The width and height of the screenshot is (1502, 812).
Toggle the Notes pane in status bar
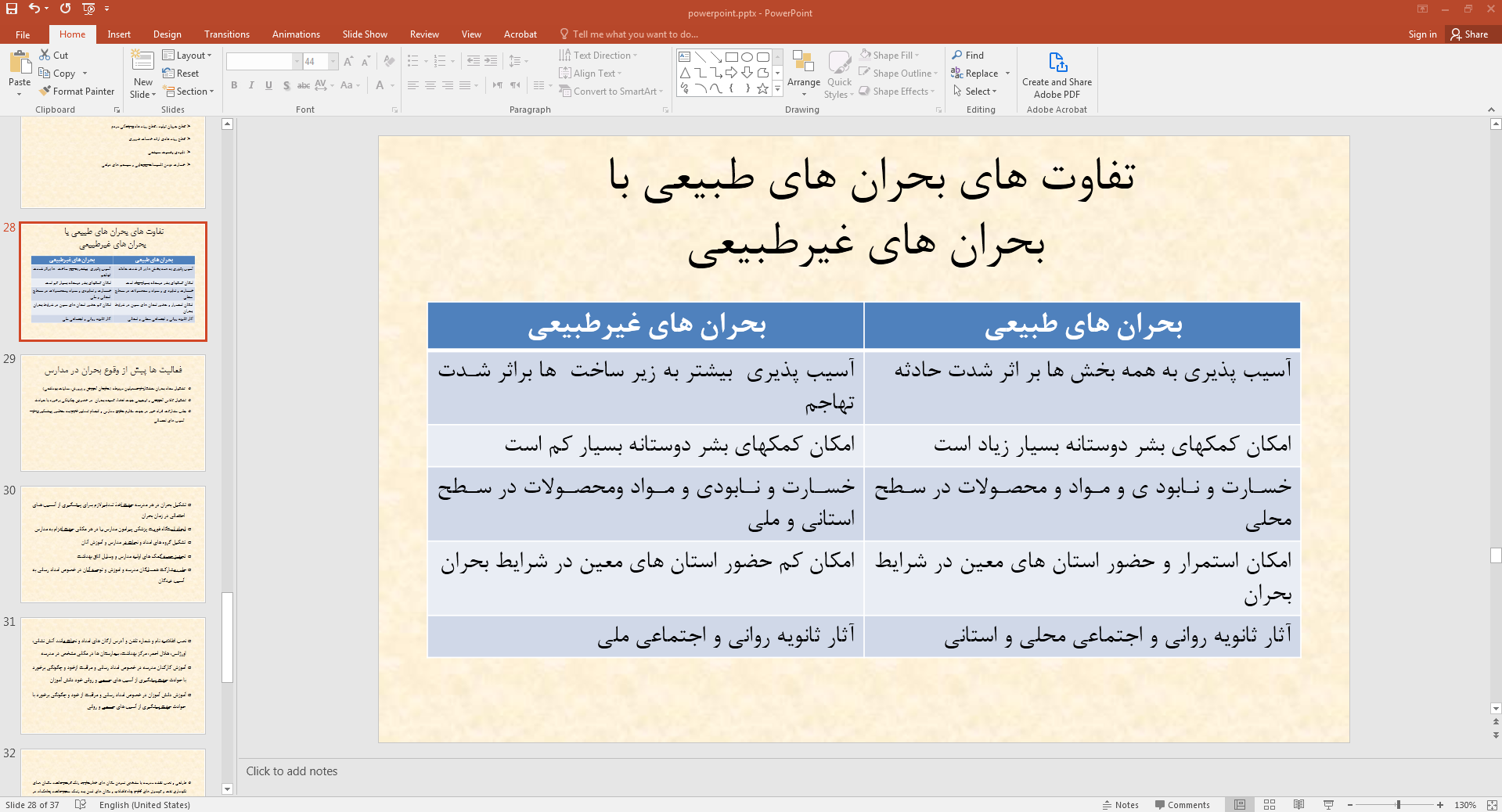[1121, 804]
